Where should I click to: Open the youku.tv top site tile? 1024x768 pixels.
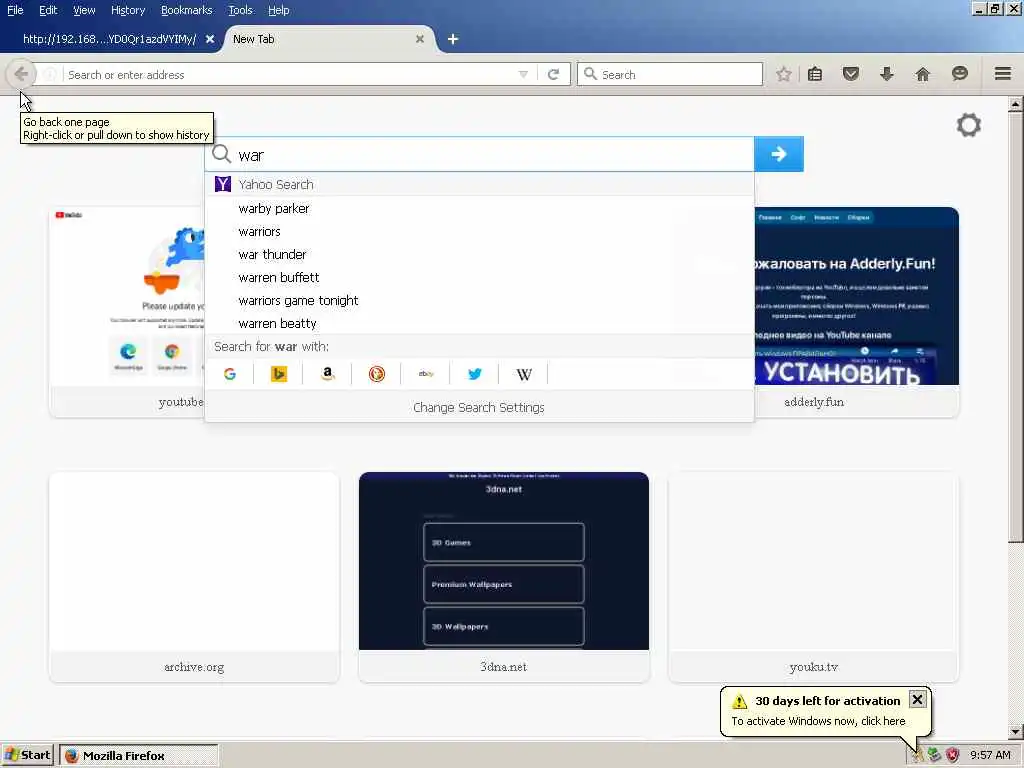pos(813,577)
